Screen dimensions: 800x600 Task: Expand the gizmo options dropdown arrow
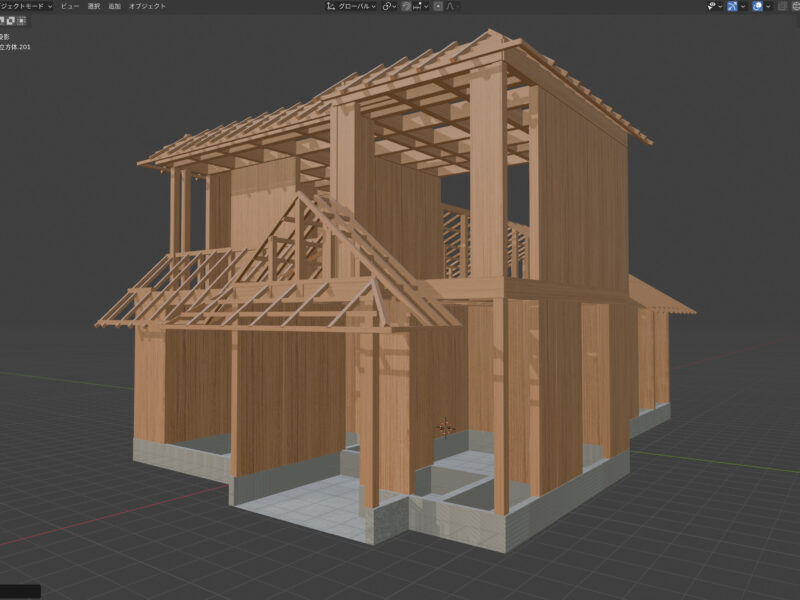click(744, 6)
